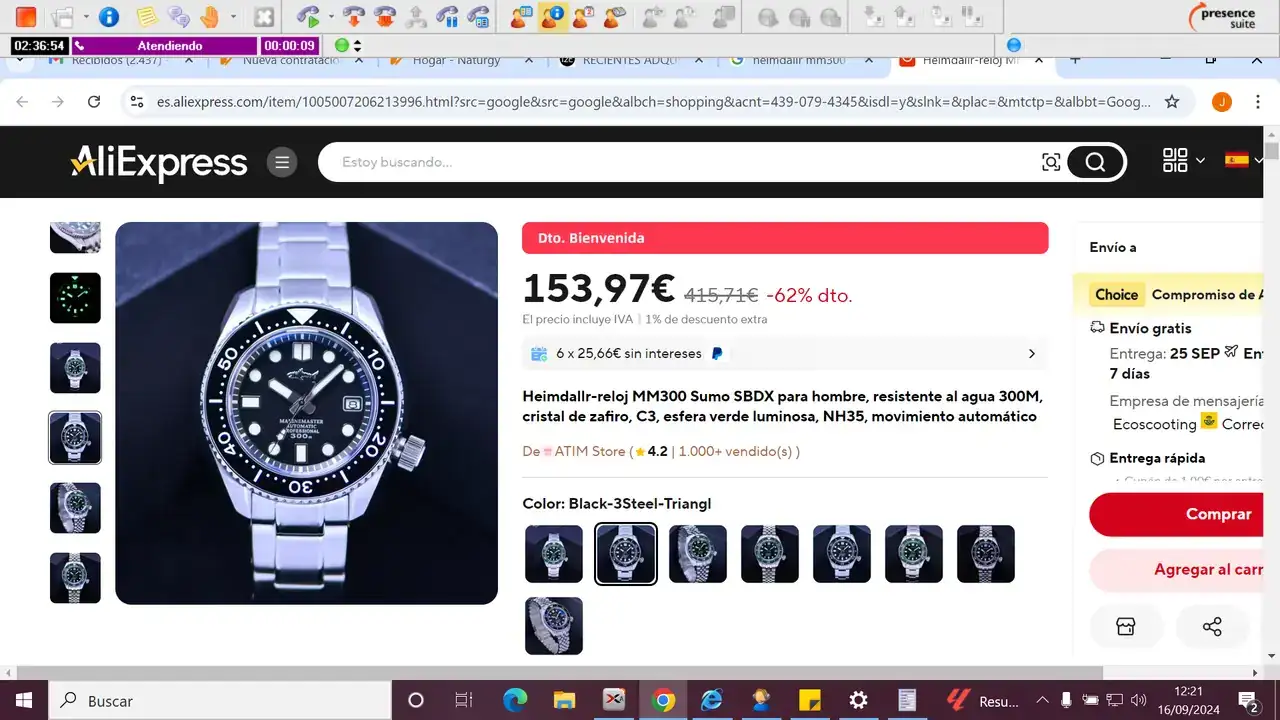Click the main watch product image
Viewport: 1280px width, 720px height.
306,413
